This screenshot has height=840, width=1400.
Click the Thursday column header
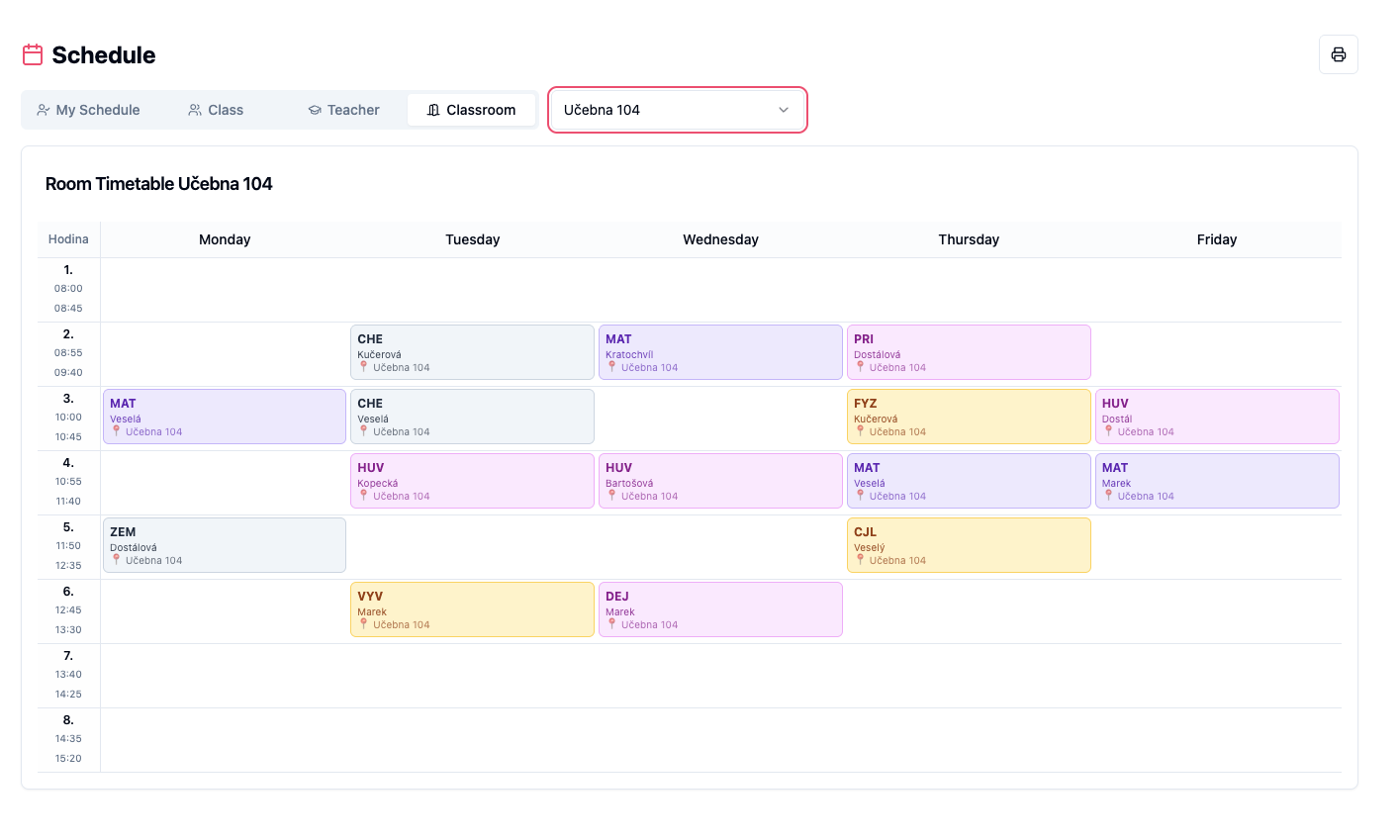[969, 239]
